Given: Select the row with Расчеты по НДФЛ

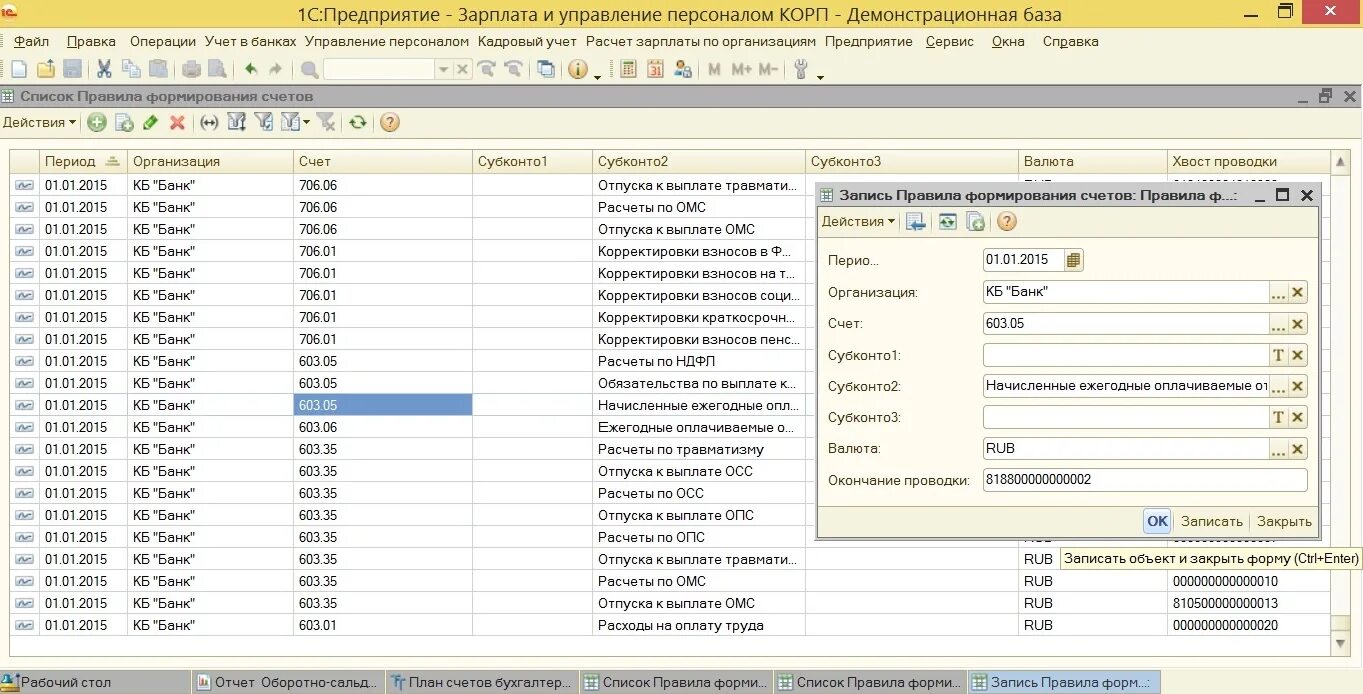Looking at the screenshot, I should [x=670, y=361].
